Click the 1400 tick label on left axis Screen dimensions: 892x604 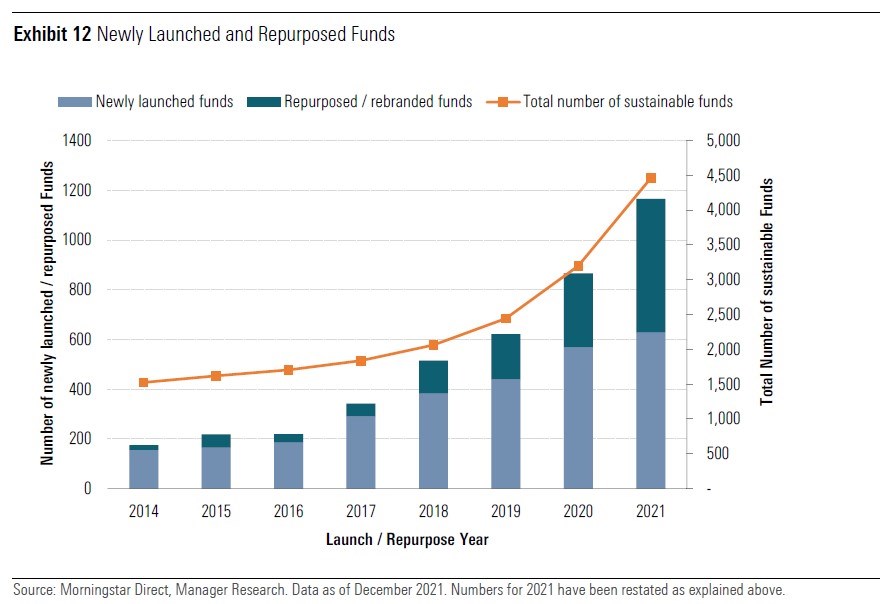point(76,141)
